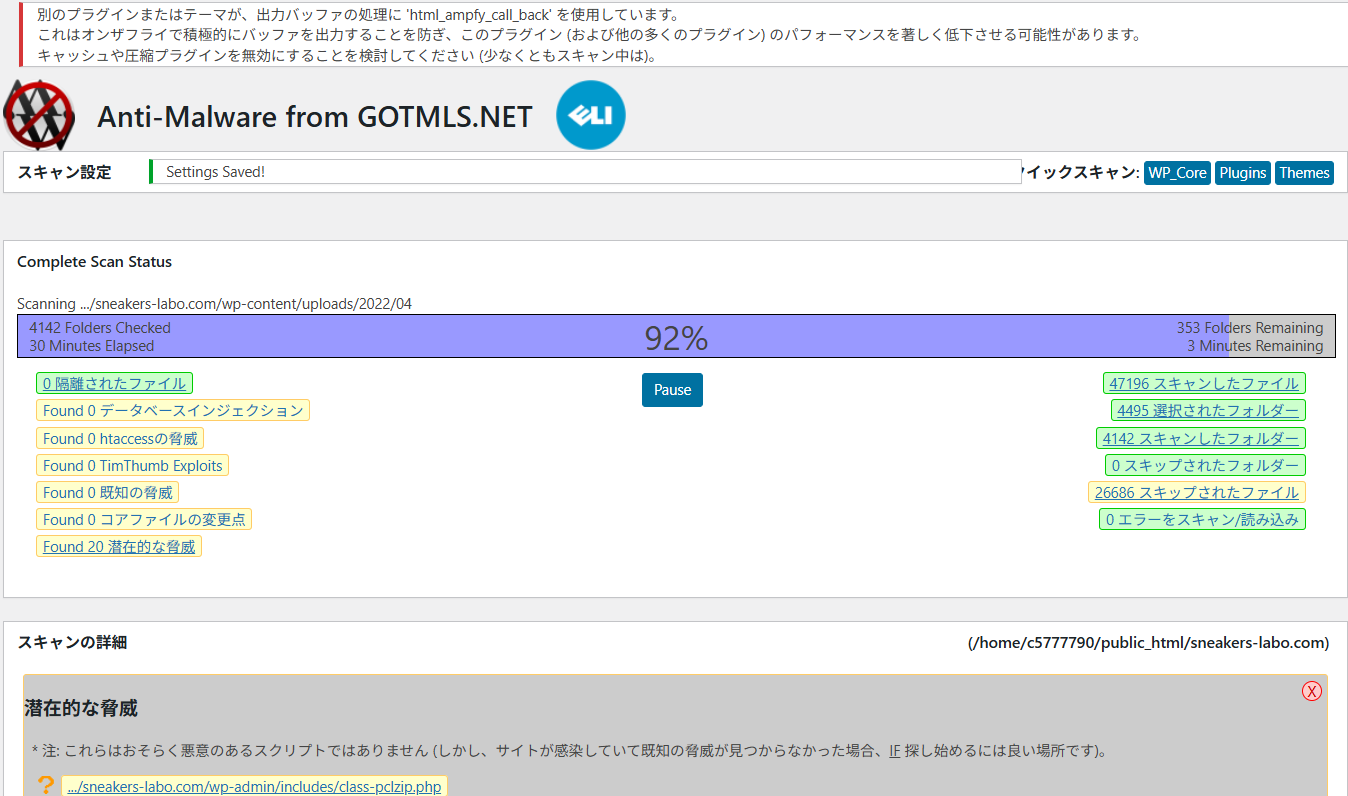Run the WP_Core quick scan

click(1177, 172)
